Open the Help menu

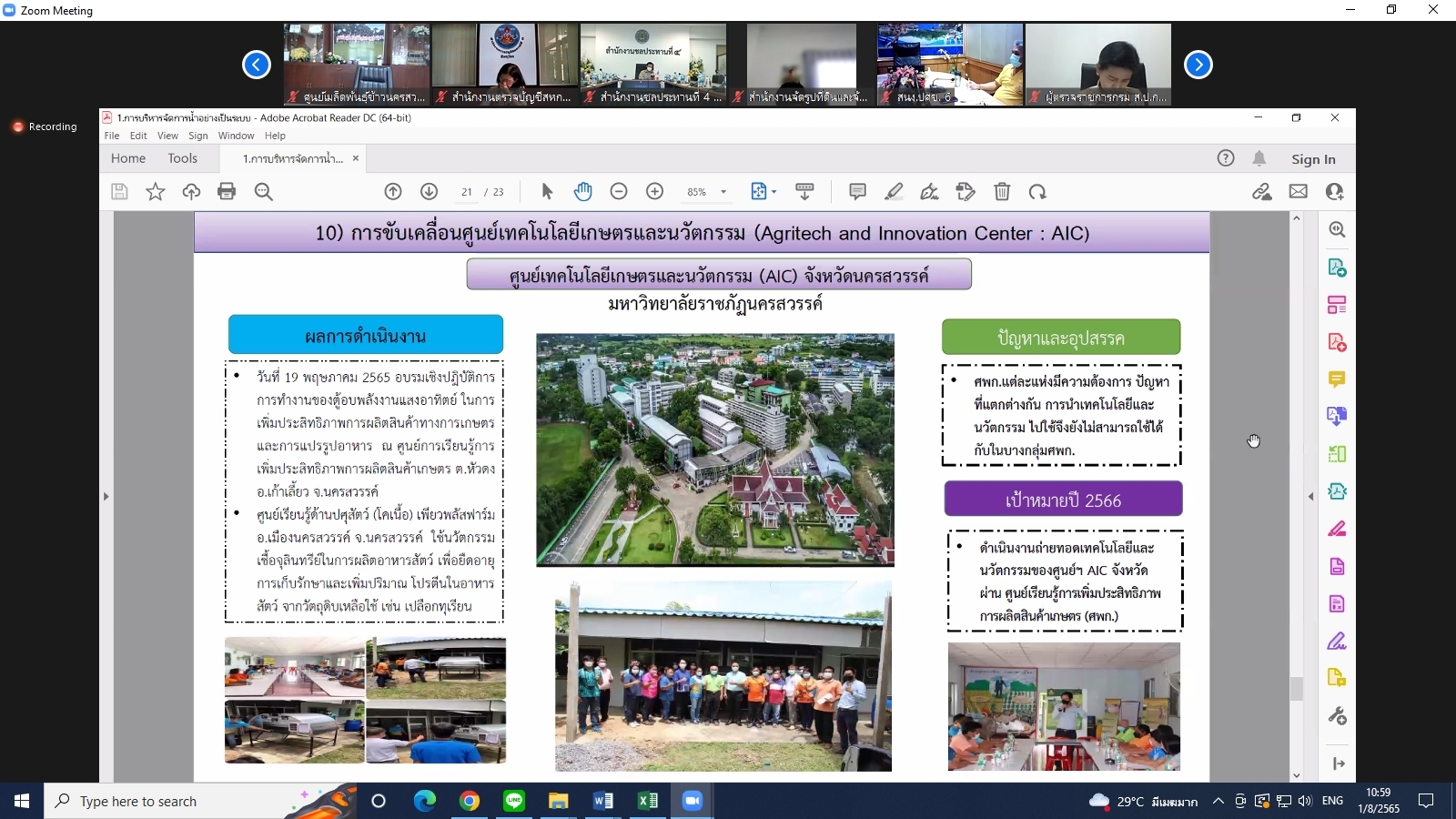tap(275, 136)
